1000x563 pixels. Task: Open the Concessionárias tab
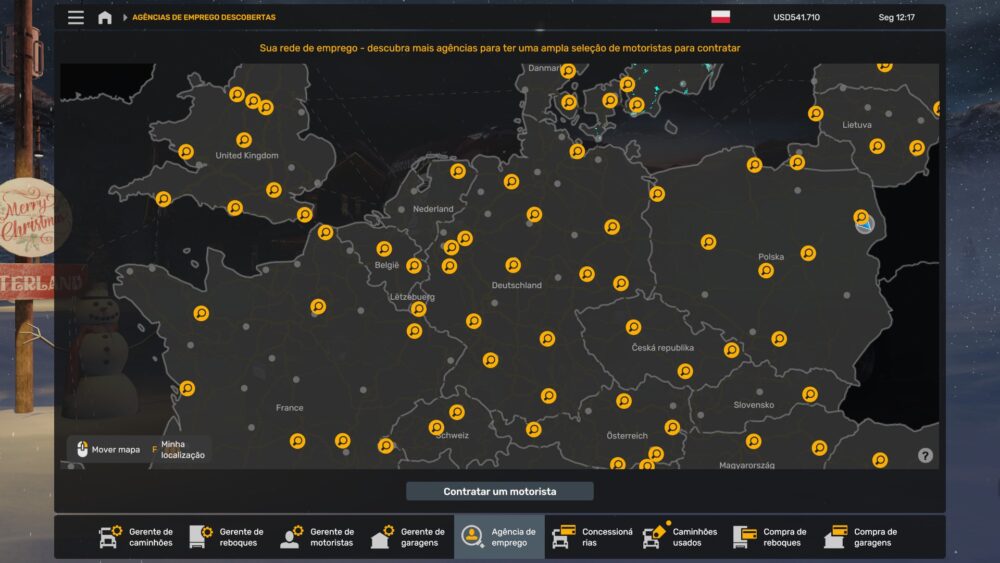coord(592,537)
